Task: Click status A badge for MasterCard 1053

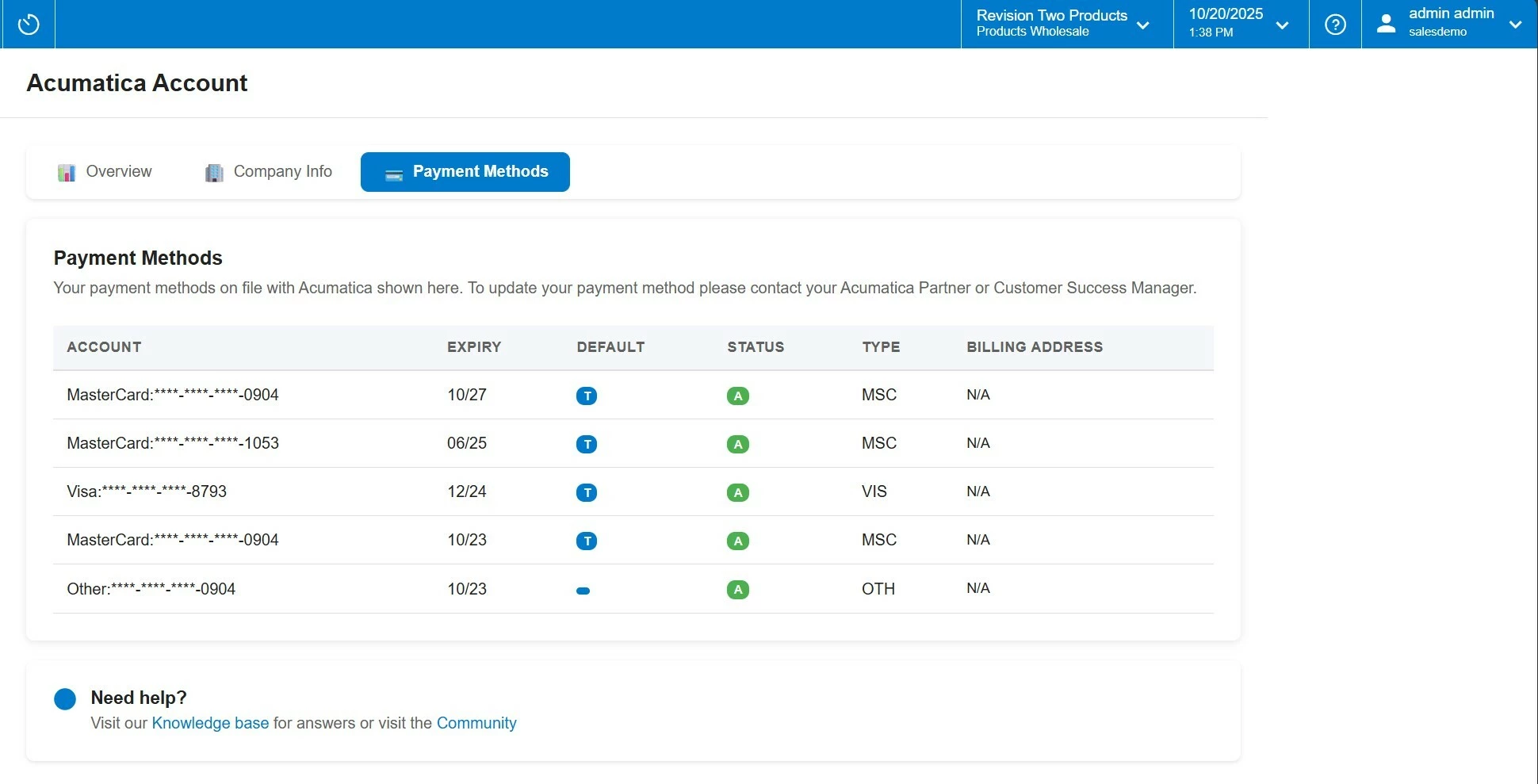Action: [738, 444]
